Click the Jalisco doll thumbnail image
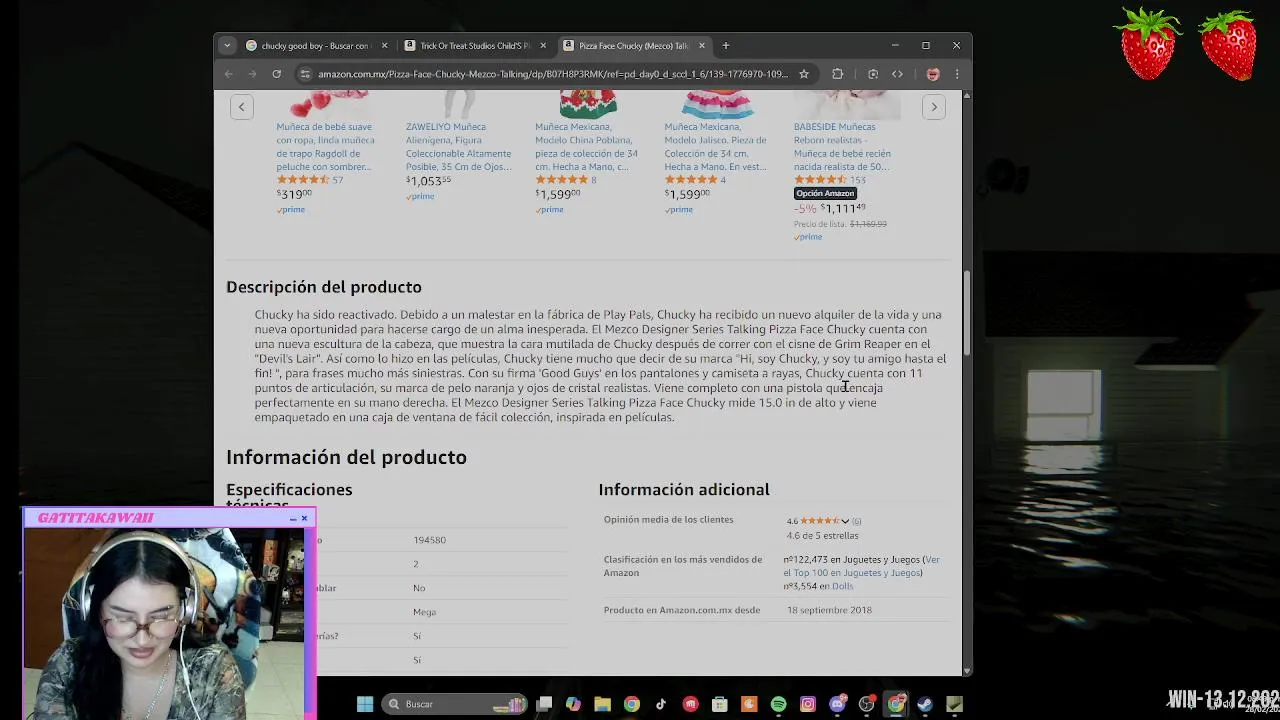The image size is (1280, 720). 717,104
